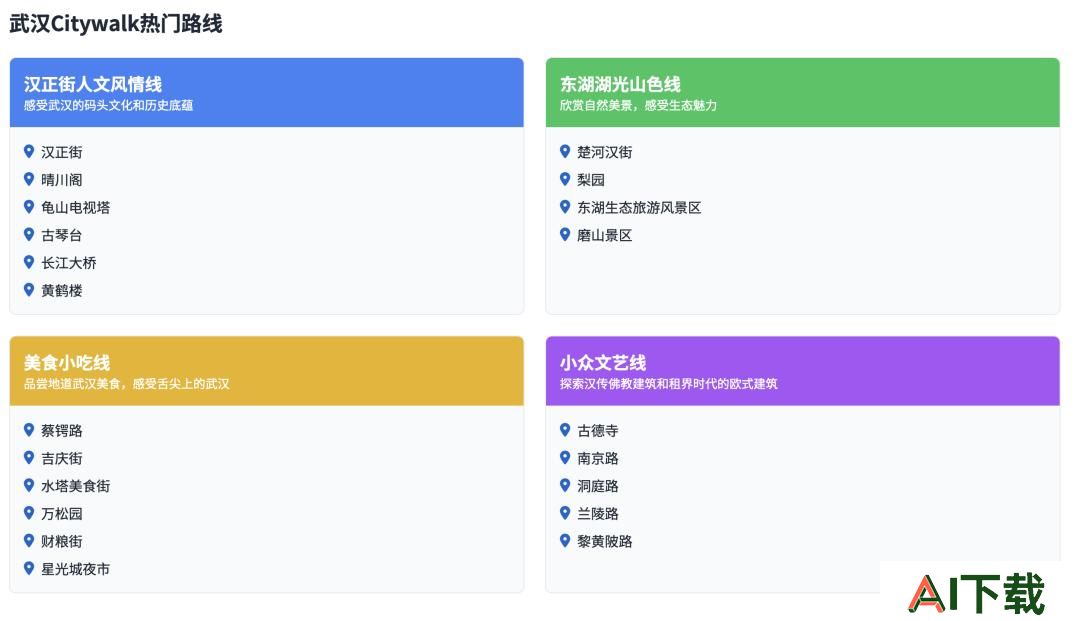The width and height of the screenshot is (1080, 621).
Task: Click the pin icon beside 黎黄陂路
Action: (565, 540)
